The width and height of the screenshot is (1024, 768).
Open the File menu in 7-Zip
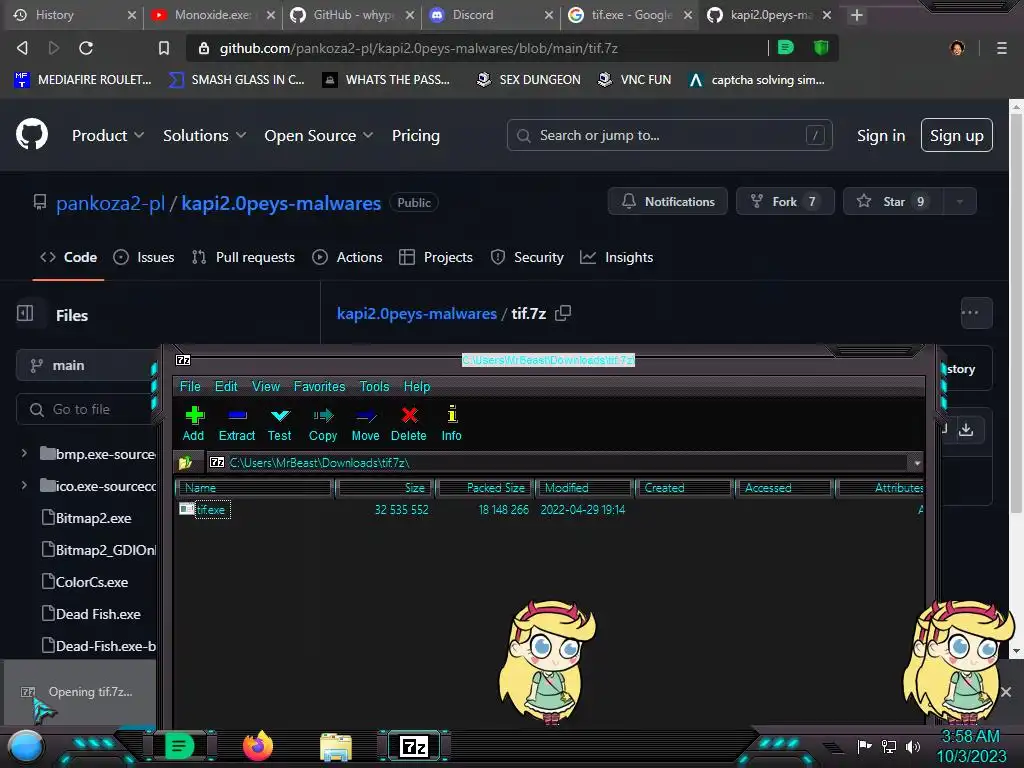[x=190, y=386]
